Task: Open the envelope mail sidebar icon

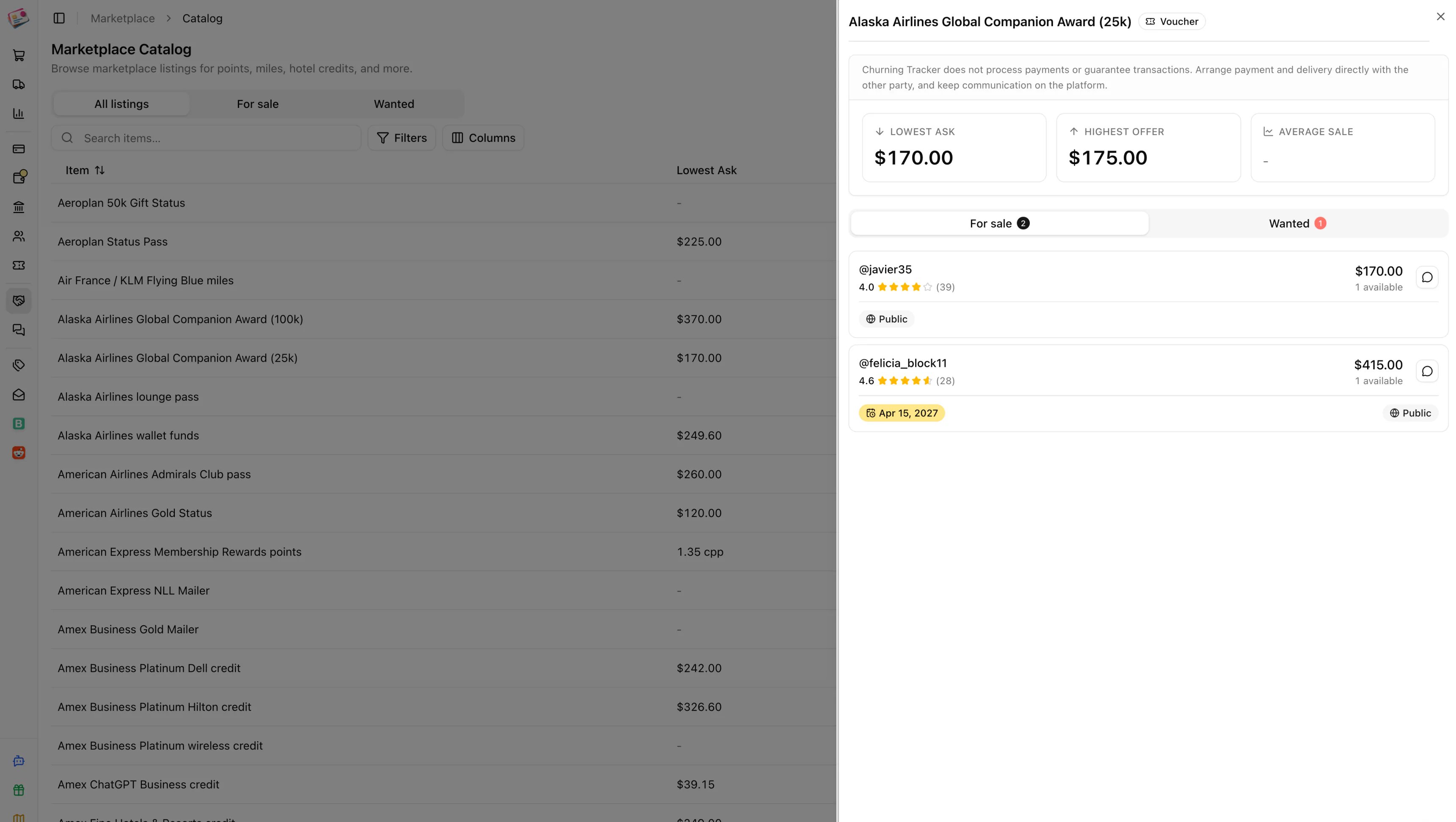Action: pyautogui.click(x=19, y=394)
